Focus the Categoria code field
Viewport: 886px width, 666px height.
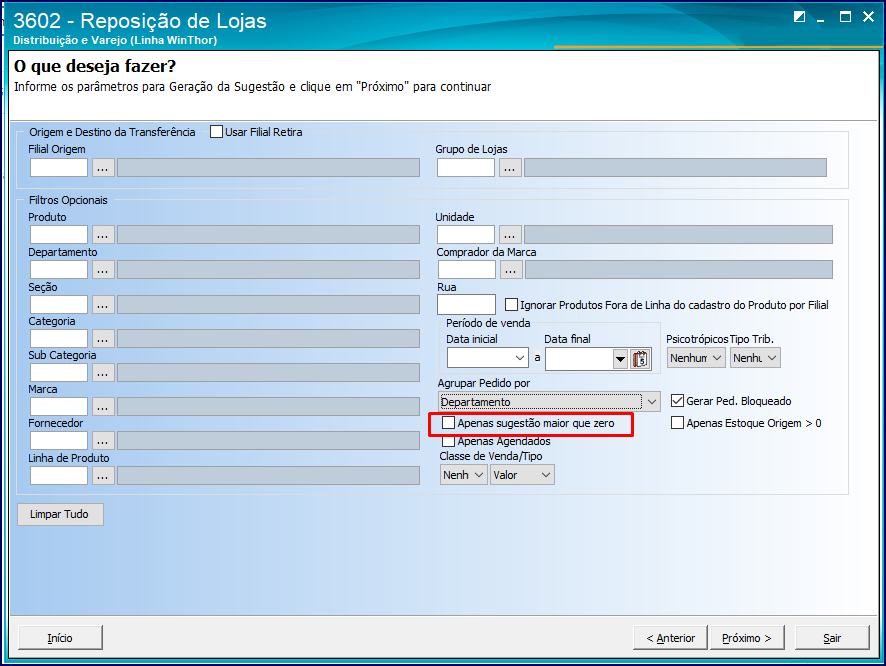pyautogui.click(x=59, y=338)
